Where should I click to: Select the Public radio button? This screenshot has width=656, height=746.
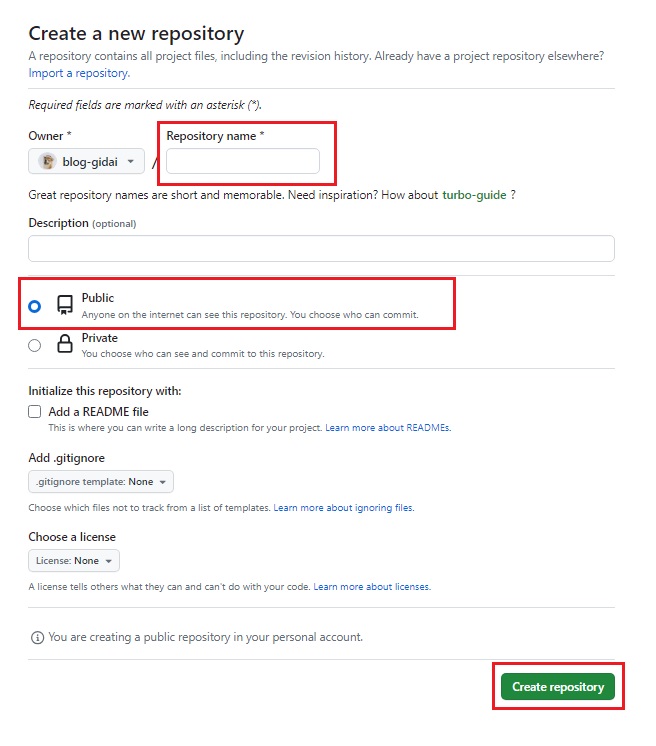(x=35, y=306)
